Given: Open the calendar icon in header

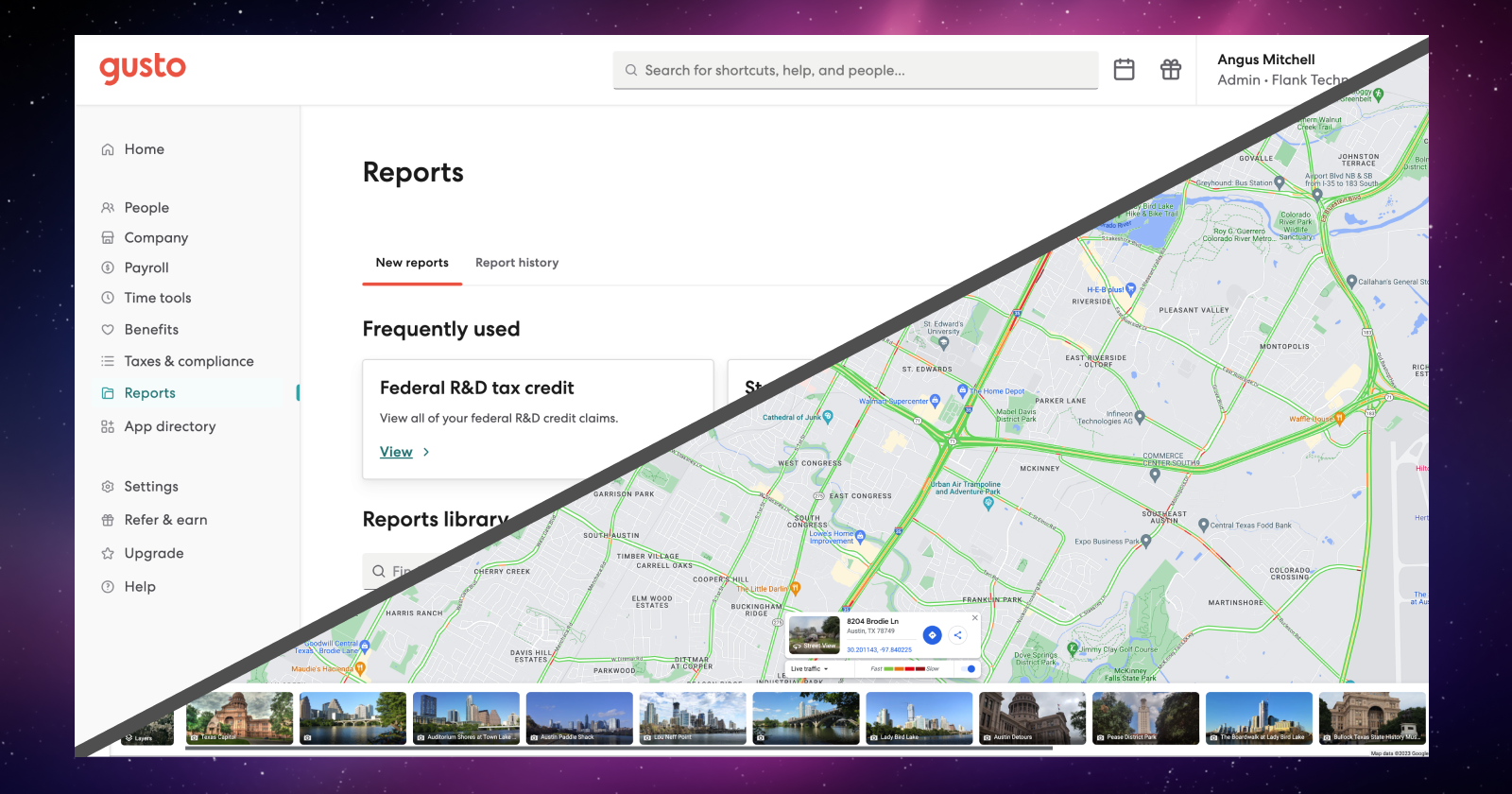Looking at the screenshot, I should (1124, 69).
